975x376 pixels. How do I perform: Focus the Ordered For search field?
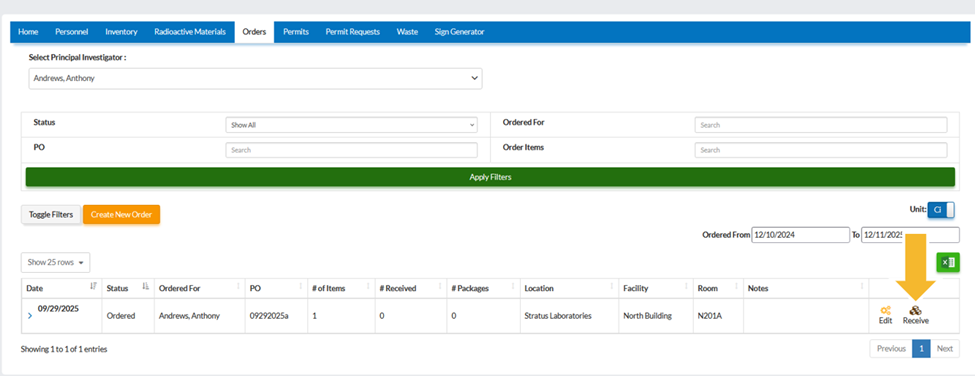821,125
